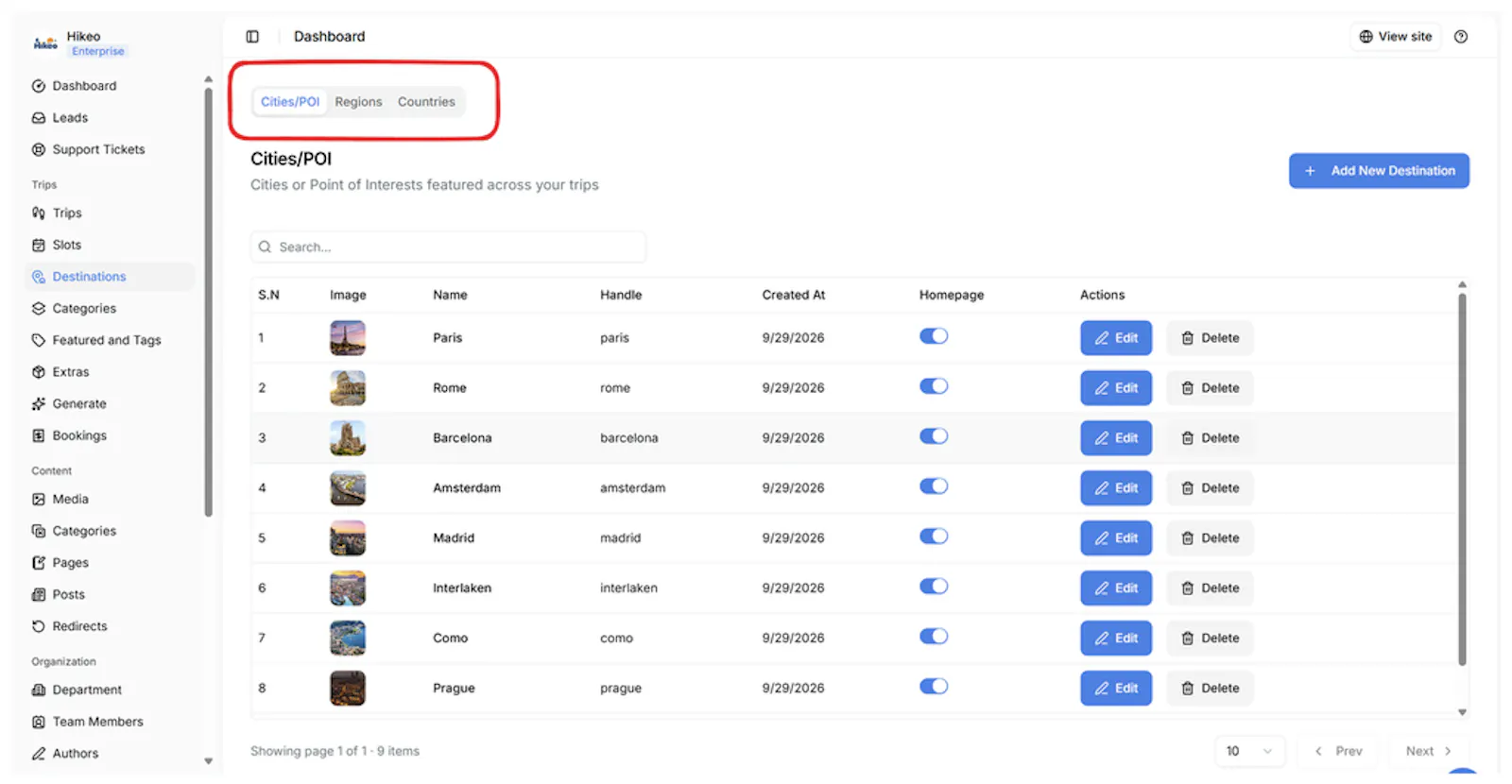This screenshot has width=1512, height=784.
Task: Switch to the Cities/POI tab
Action: pos(290,102)
